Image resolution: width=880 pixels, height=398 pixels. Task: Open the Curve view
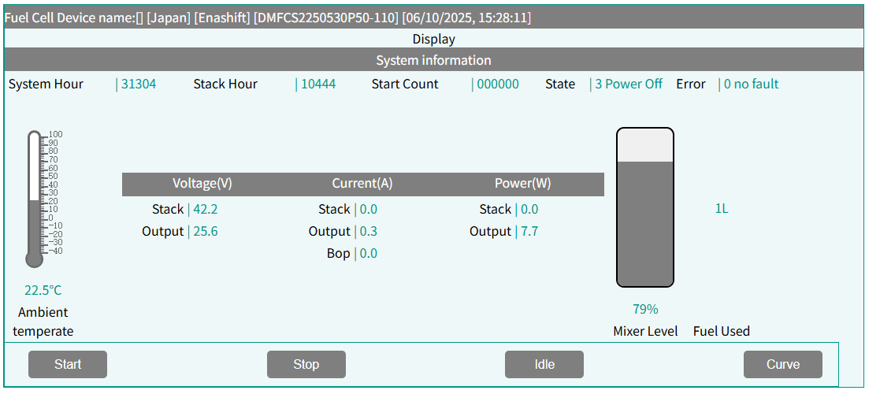[x=783, y=364]
